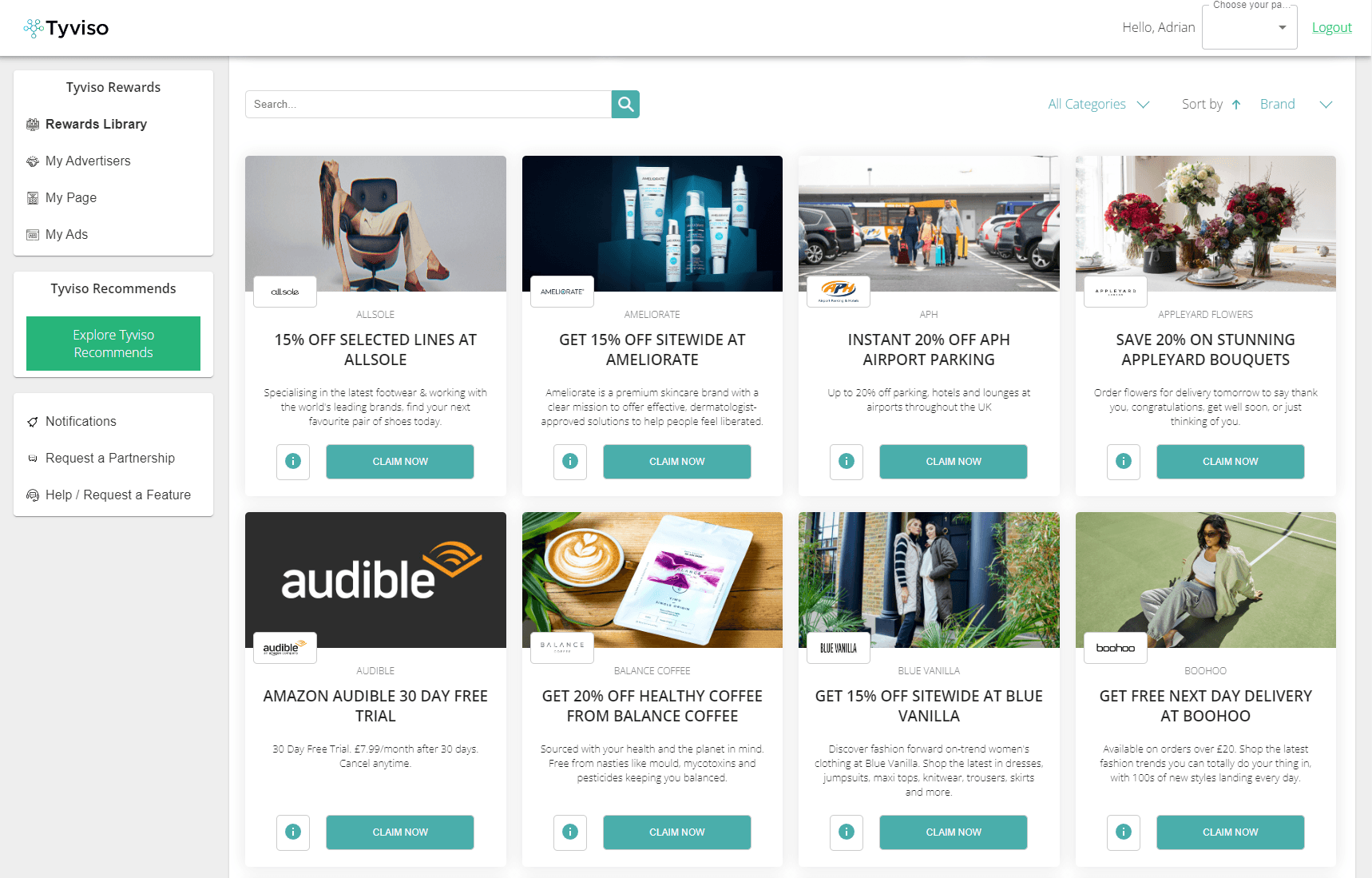
Task: Open info for the Ameliorate offer
Action: coord(570,462)
